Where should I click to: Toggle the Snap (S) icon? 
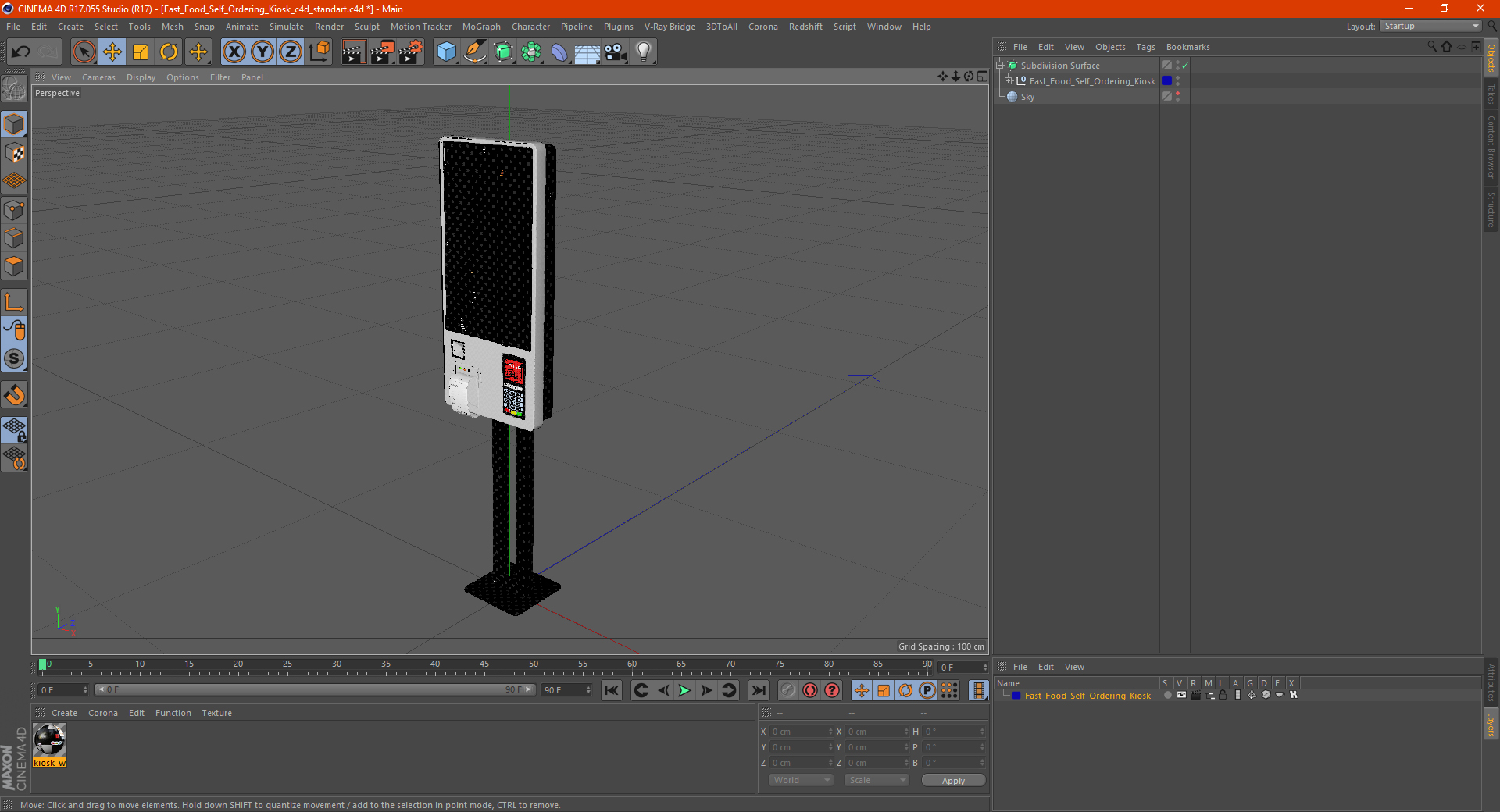click(14, 359)
